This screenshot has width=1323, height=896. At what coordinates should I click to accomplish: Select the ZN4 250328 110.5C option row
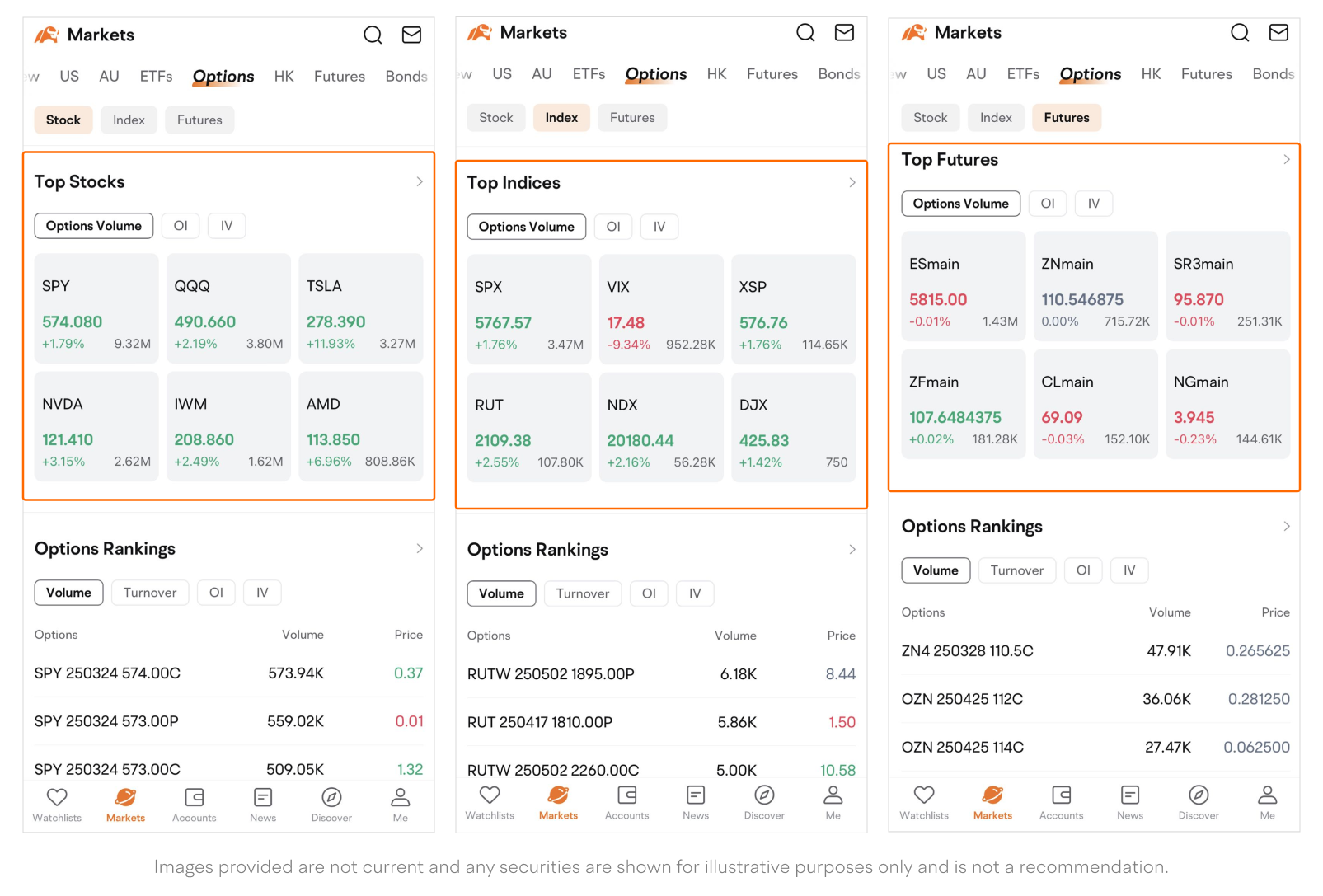(1095, 651)
